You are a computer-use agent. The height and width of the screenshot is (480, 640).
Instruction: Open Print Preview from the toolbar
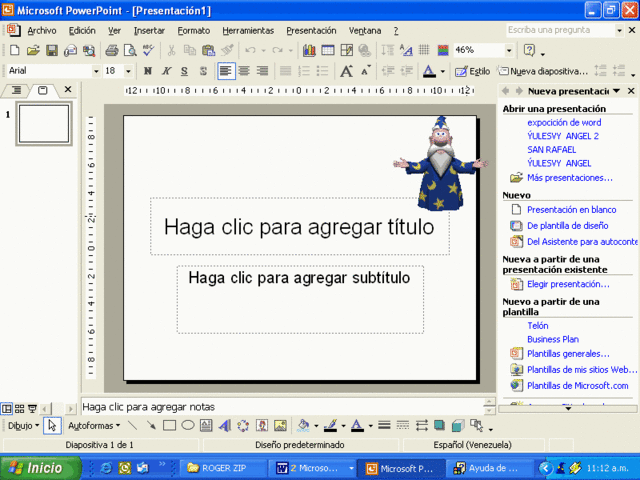click(130, 50)
